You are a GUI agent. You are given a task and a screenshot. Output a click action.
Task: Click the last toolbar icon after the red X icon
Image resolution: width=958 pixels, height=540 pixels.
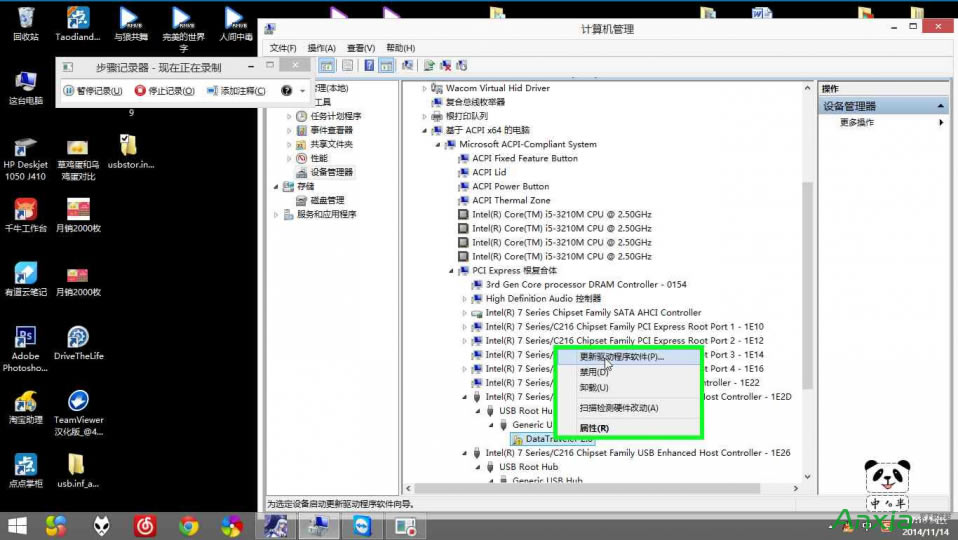click(461, 65)
